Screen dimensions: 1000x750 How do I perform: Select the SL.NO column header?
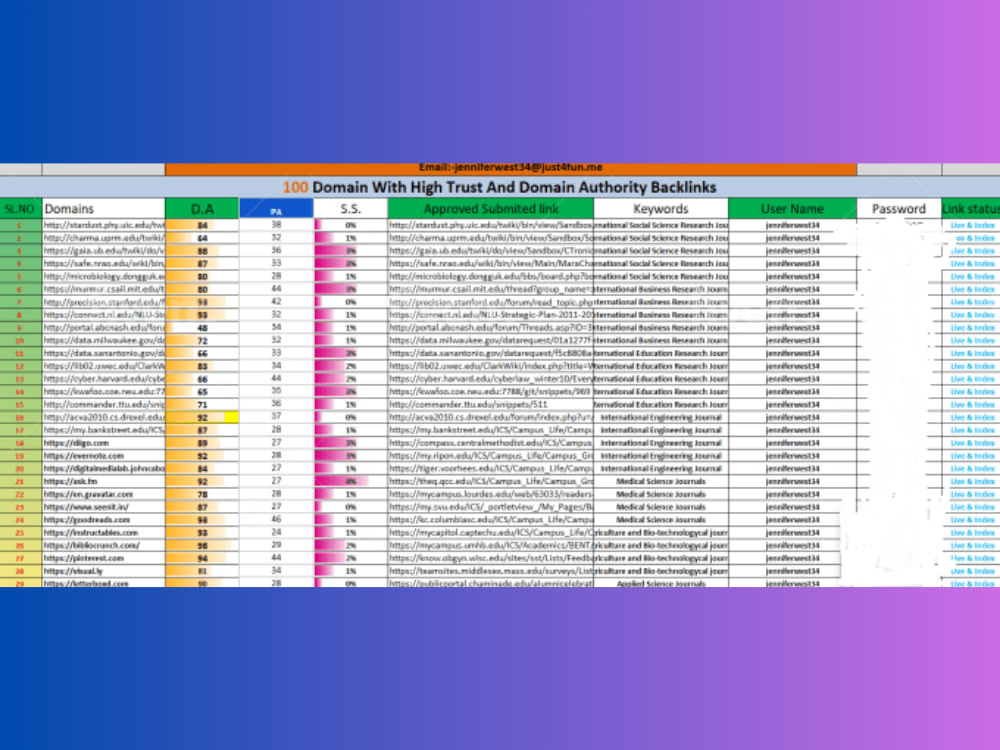[x=21, y=209]
